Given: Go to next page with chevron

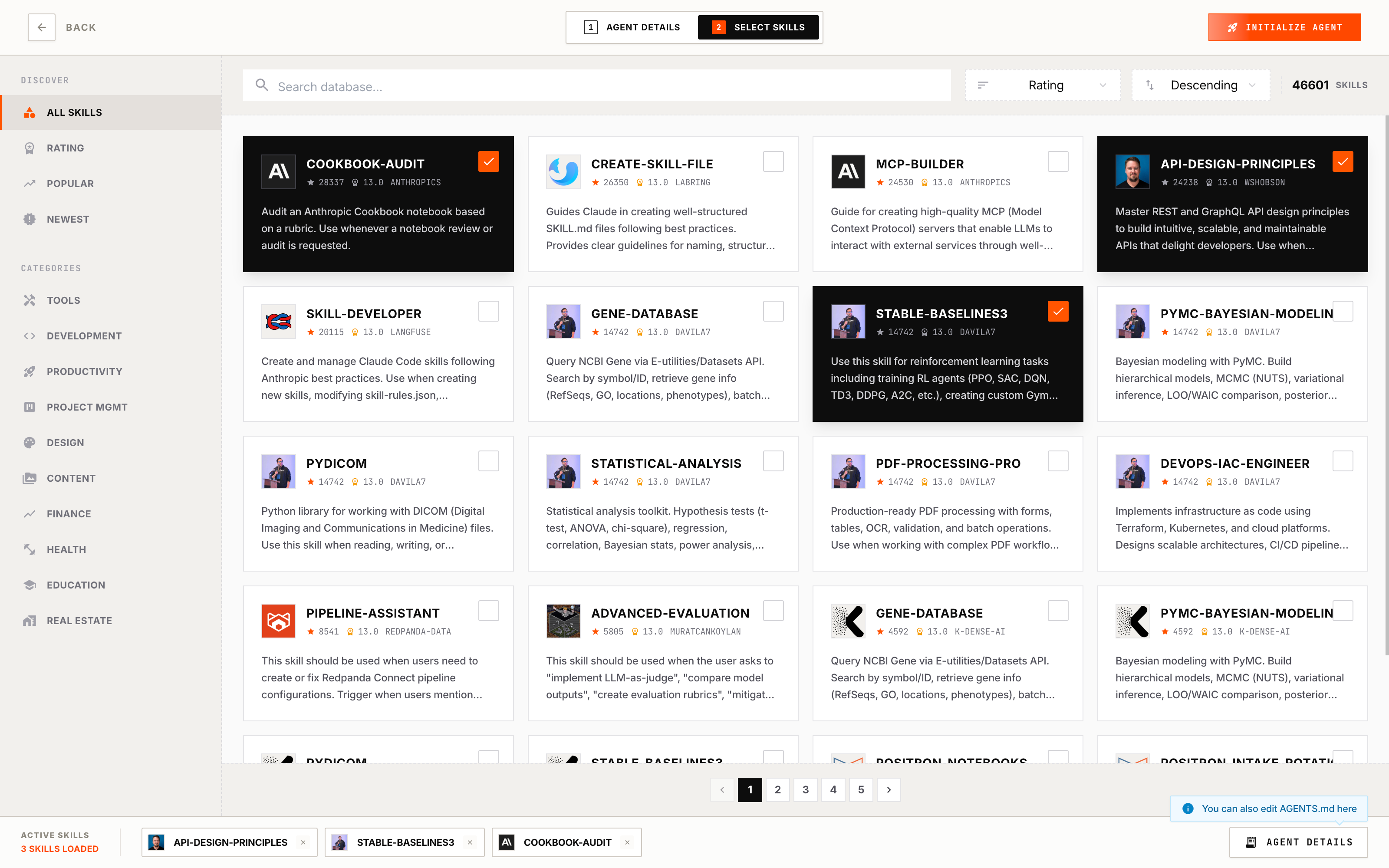Looking at the screenshot, I should click(x=889, y=789).
